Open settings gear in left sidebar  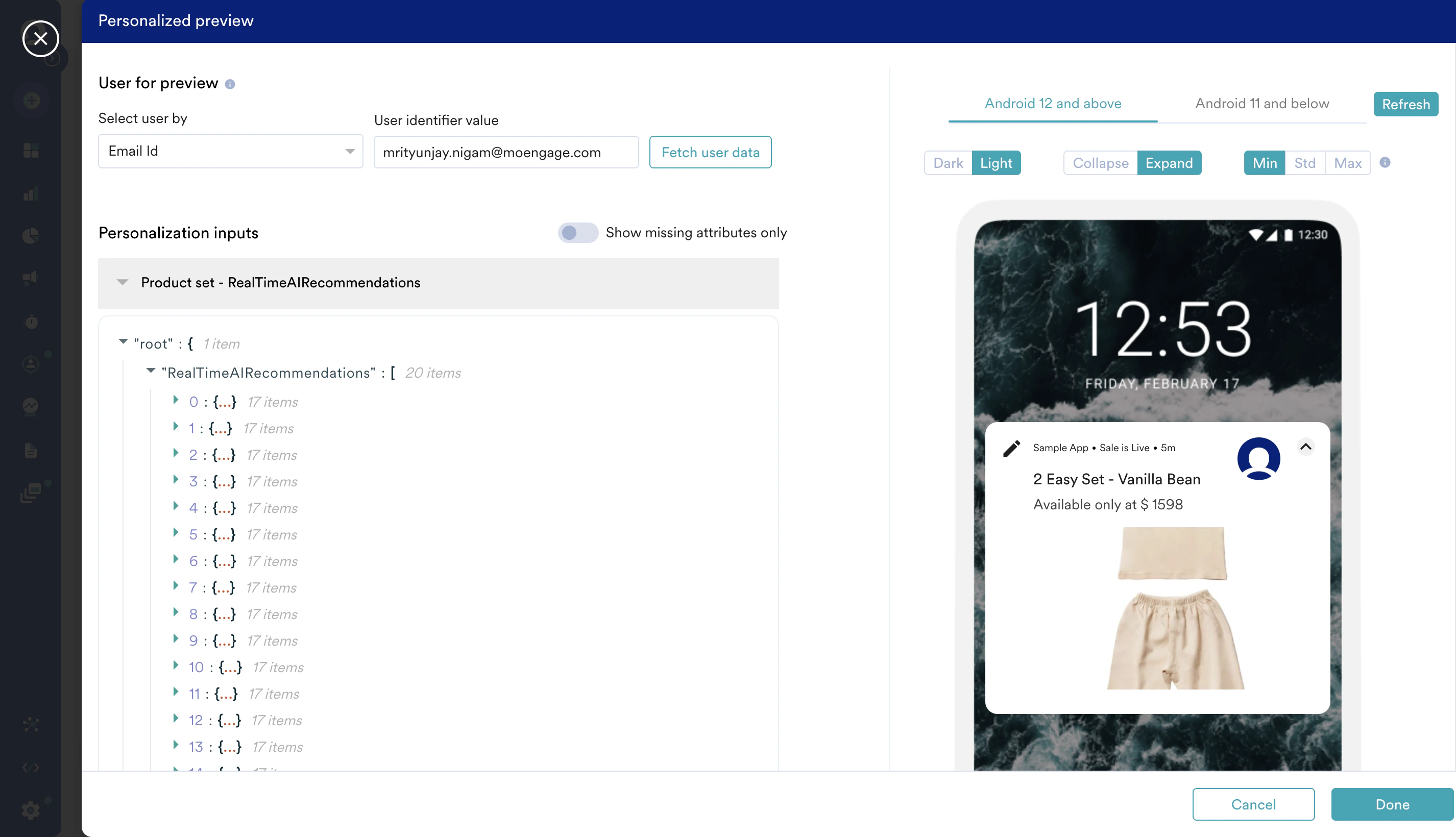31,810
